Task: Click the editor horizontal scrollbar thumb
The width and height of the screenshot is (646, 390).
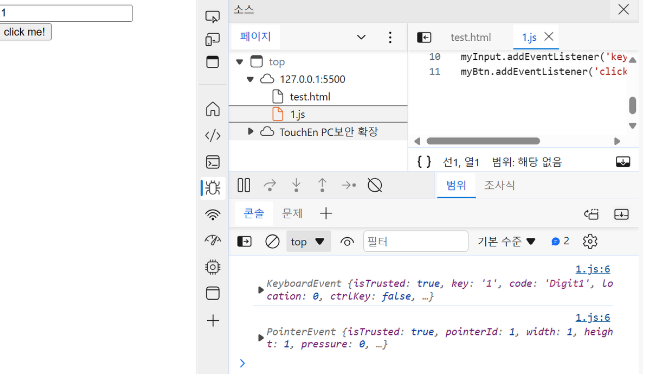Action: tap(483, 141)
